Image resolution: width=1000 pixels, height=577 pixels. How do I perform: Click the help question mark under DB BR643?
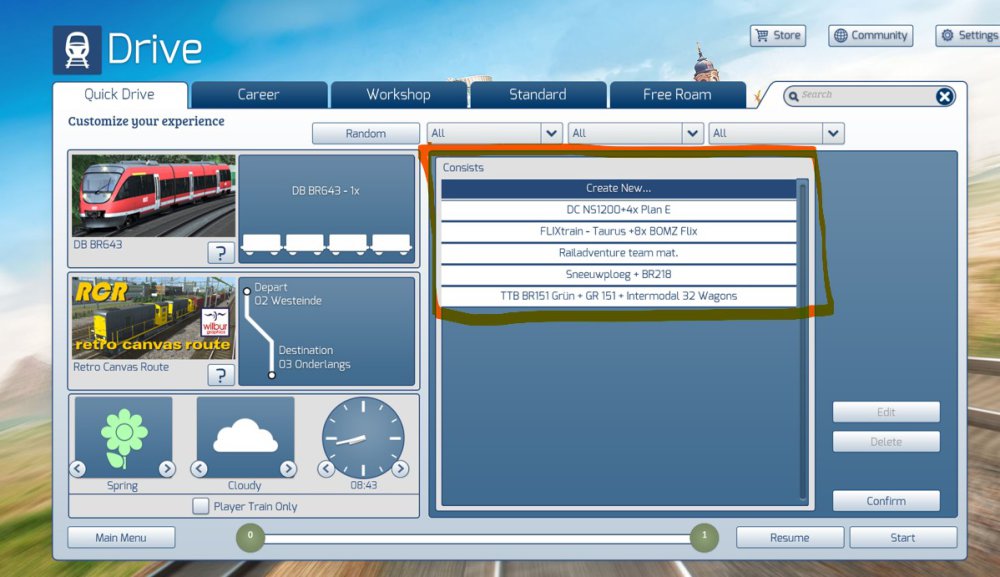pos(221,253)
